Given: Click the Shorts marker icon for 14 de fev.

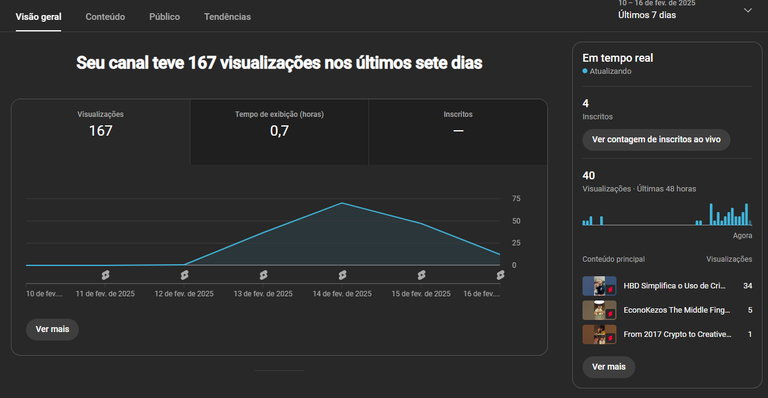Looking at the screenshot, I should click(342, 275).
